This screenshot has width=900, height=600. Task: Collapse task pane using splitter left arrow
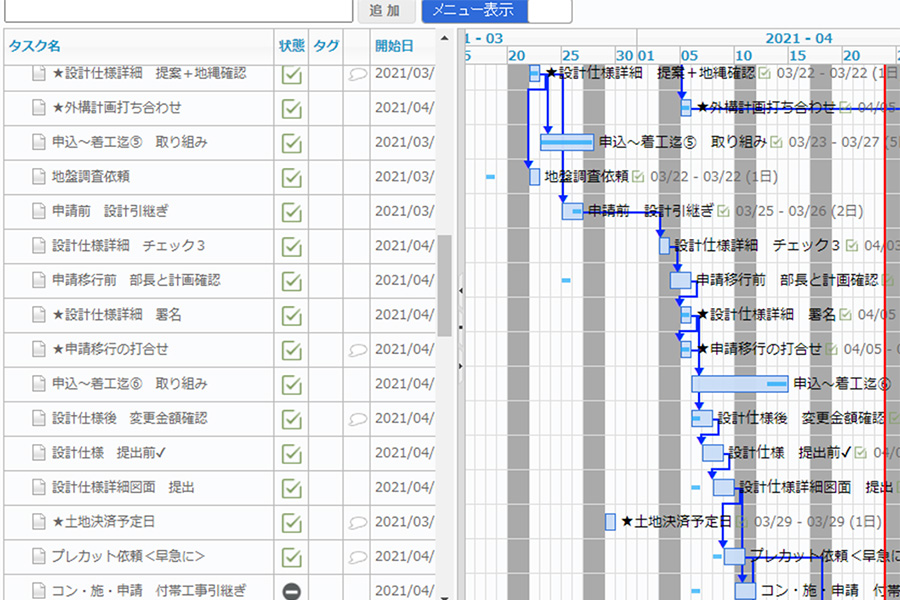click(x=461, y=291)
